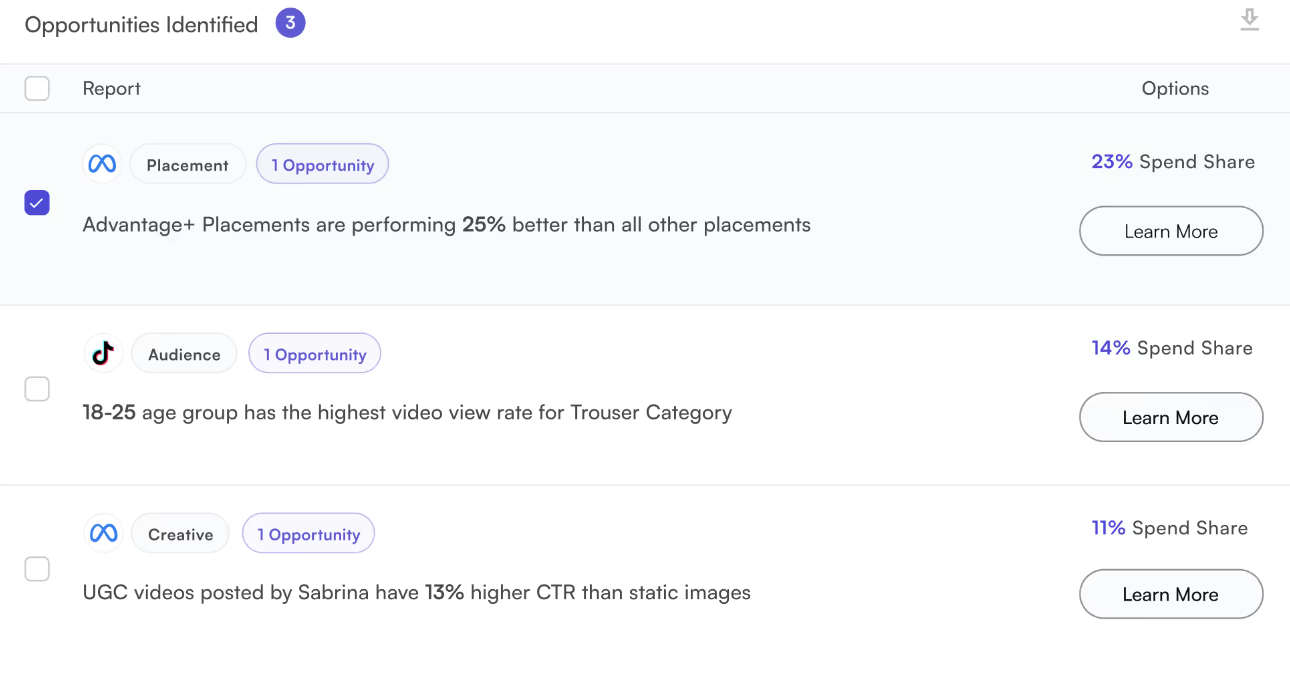Click the TikTok logo in the Audience row
Screen dimensions: 1290x676
103,353
